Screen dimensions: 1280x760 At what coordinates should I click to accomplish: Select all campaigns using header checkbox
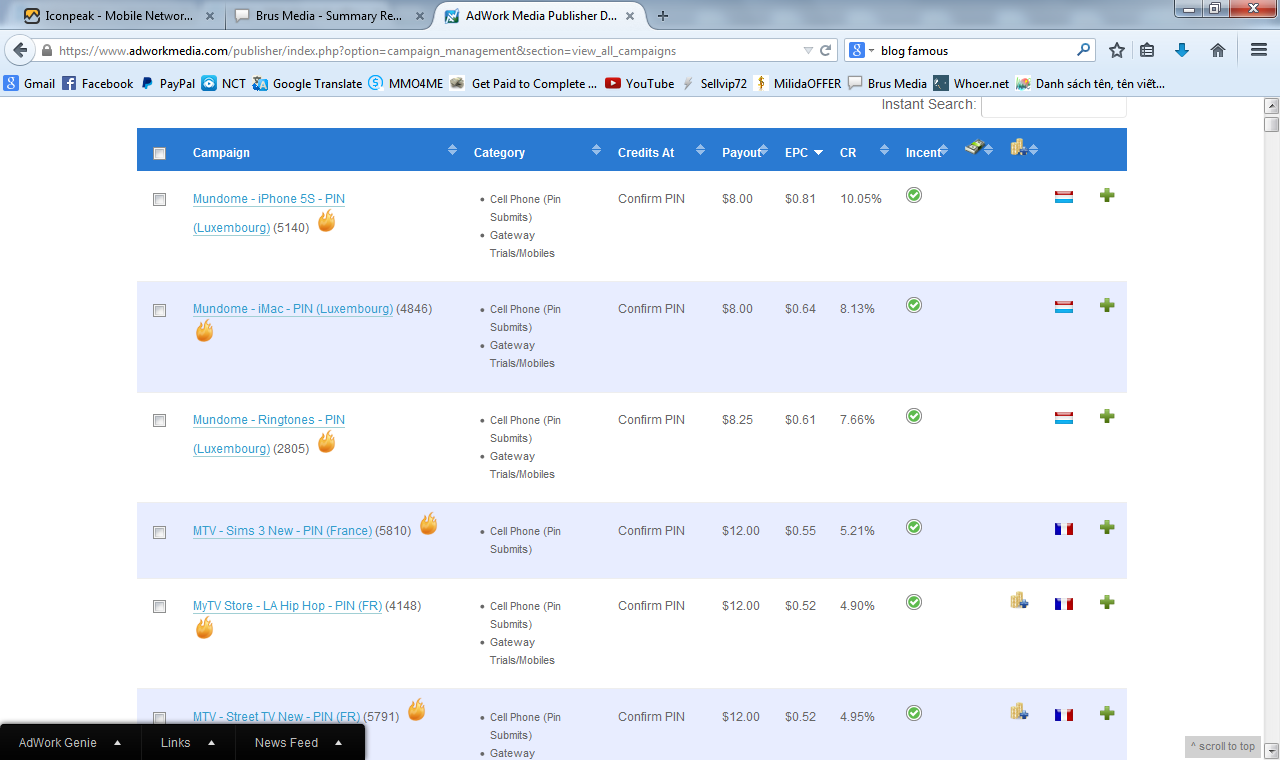159,153
